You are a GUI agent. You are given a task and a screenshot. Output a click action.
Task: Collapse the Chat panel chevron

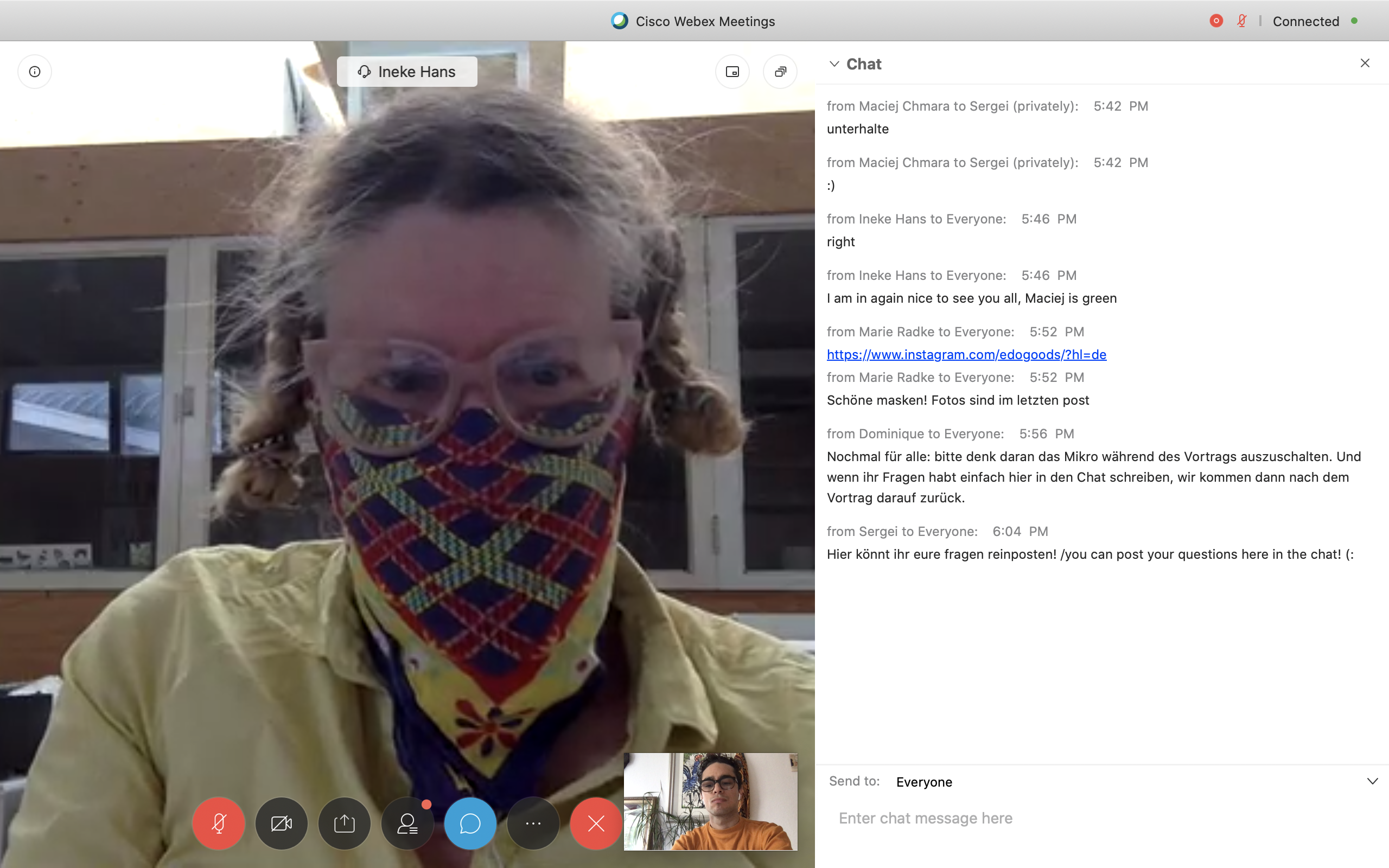pyautogui.click(x=834, y=63)
